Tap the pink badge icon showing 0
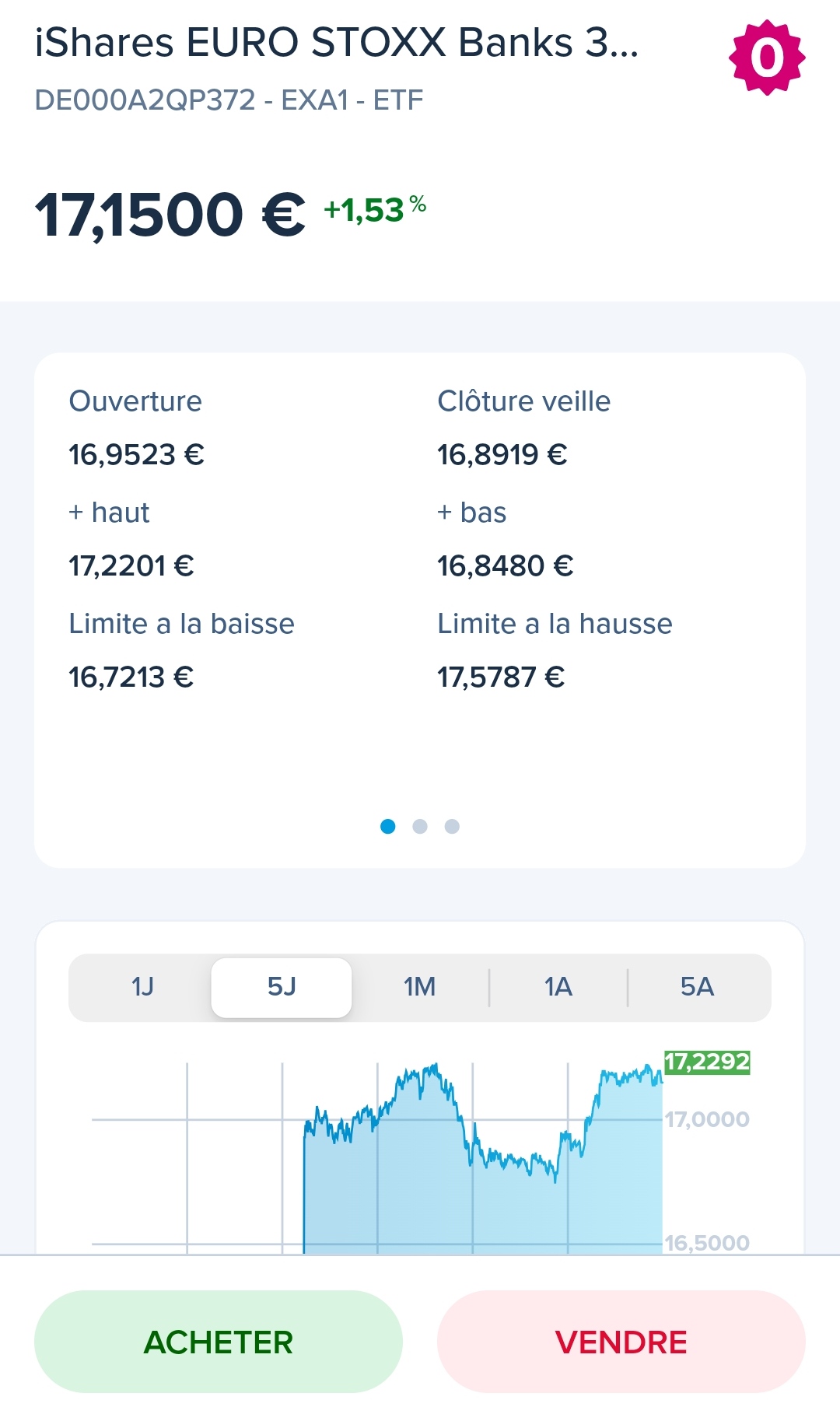The height and width of the screenshot is (1414, 840). (766, 58)
